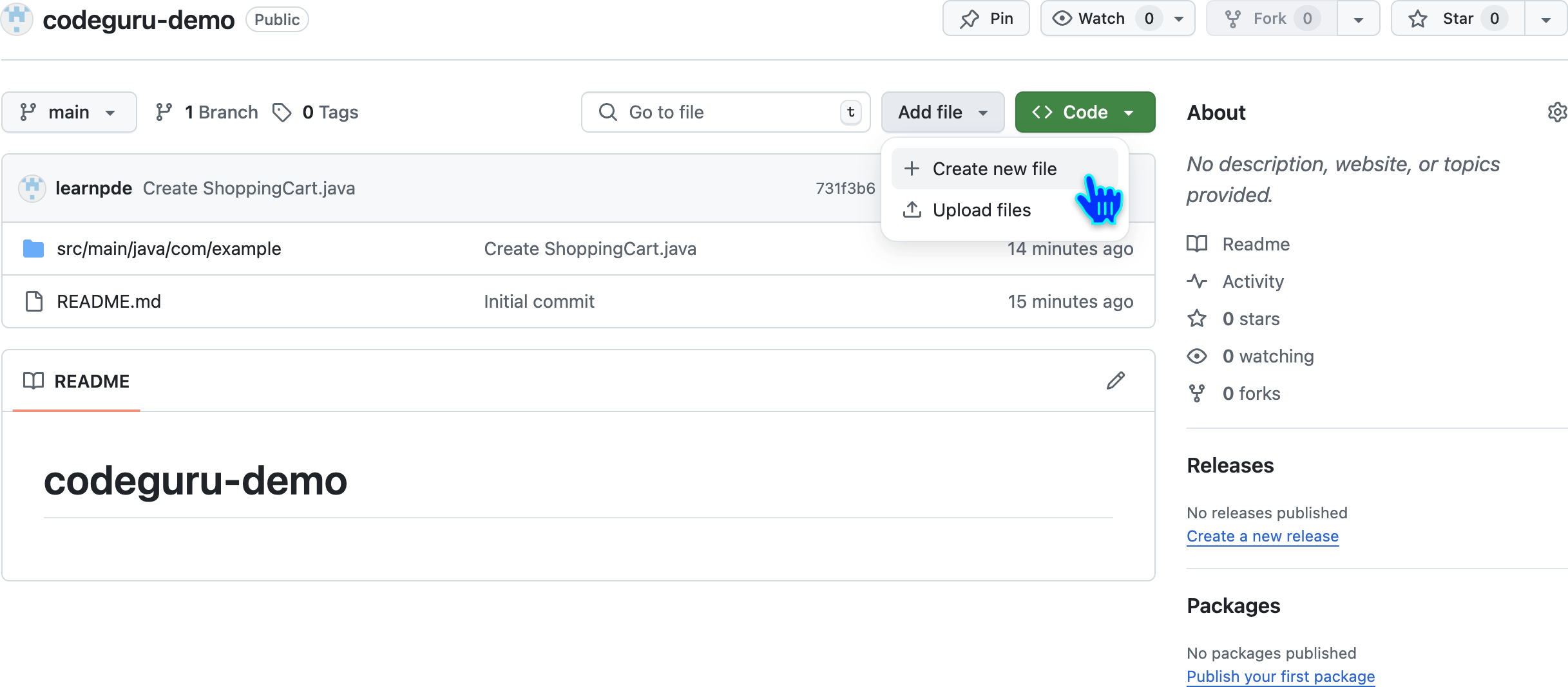Click Create a new release link
The image size is (1568, 687).
(x=1263, y=536)
